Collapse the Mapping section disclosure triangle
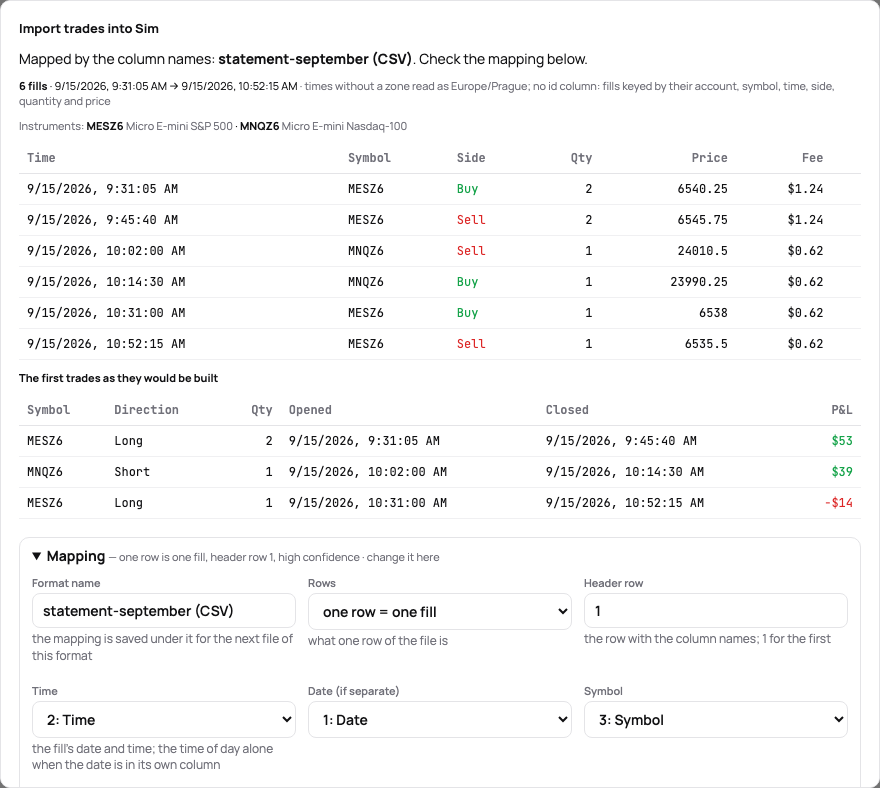880x788 pixels. click(x=36, y=556)
